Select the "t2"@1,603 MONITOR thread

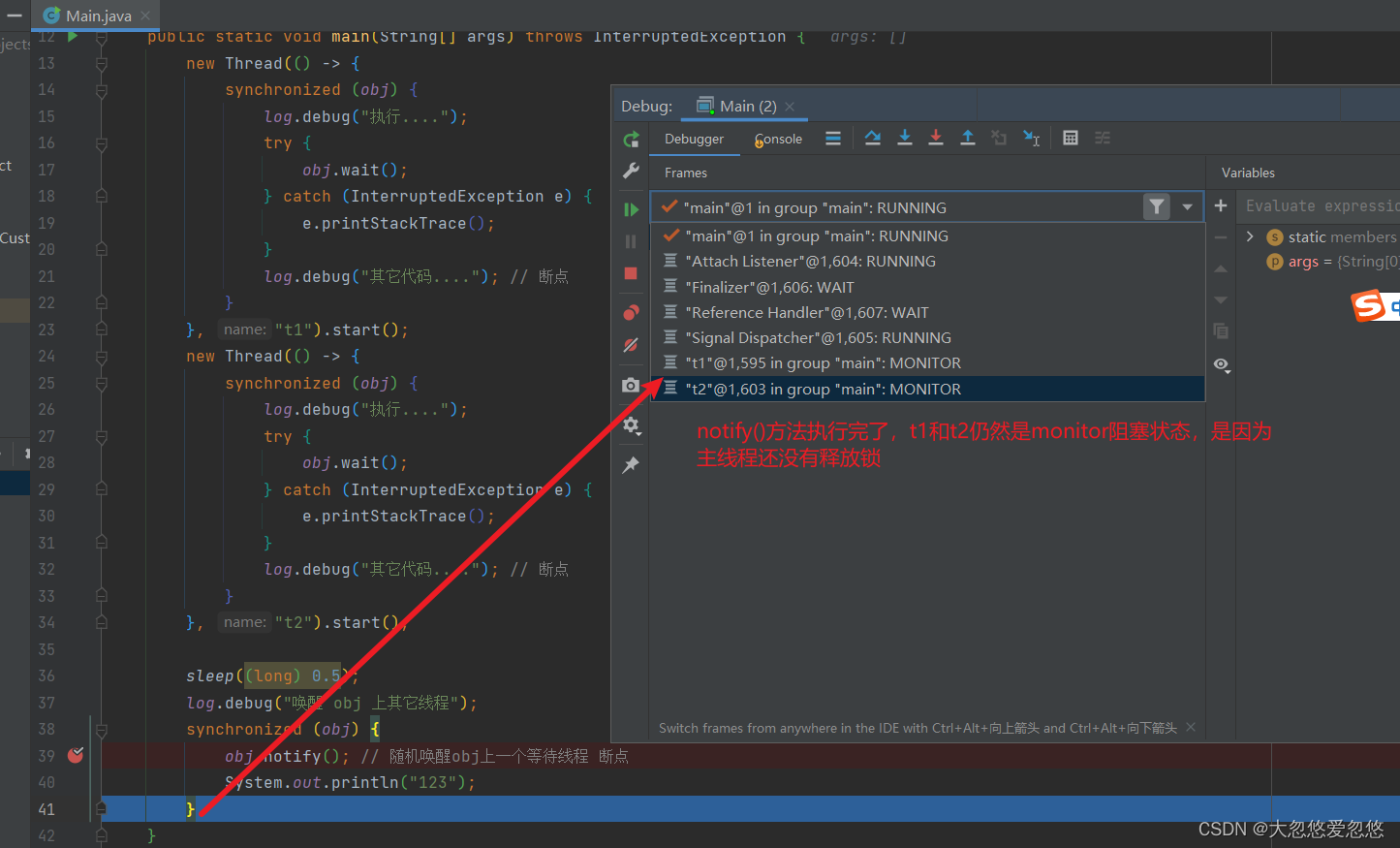coord(927,389)
